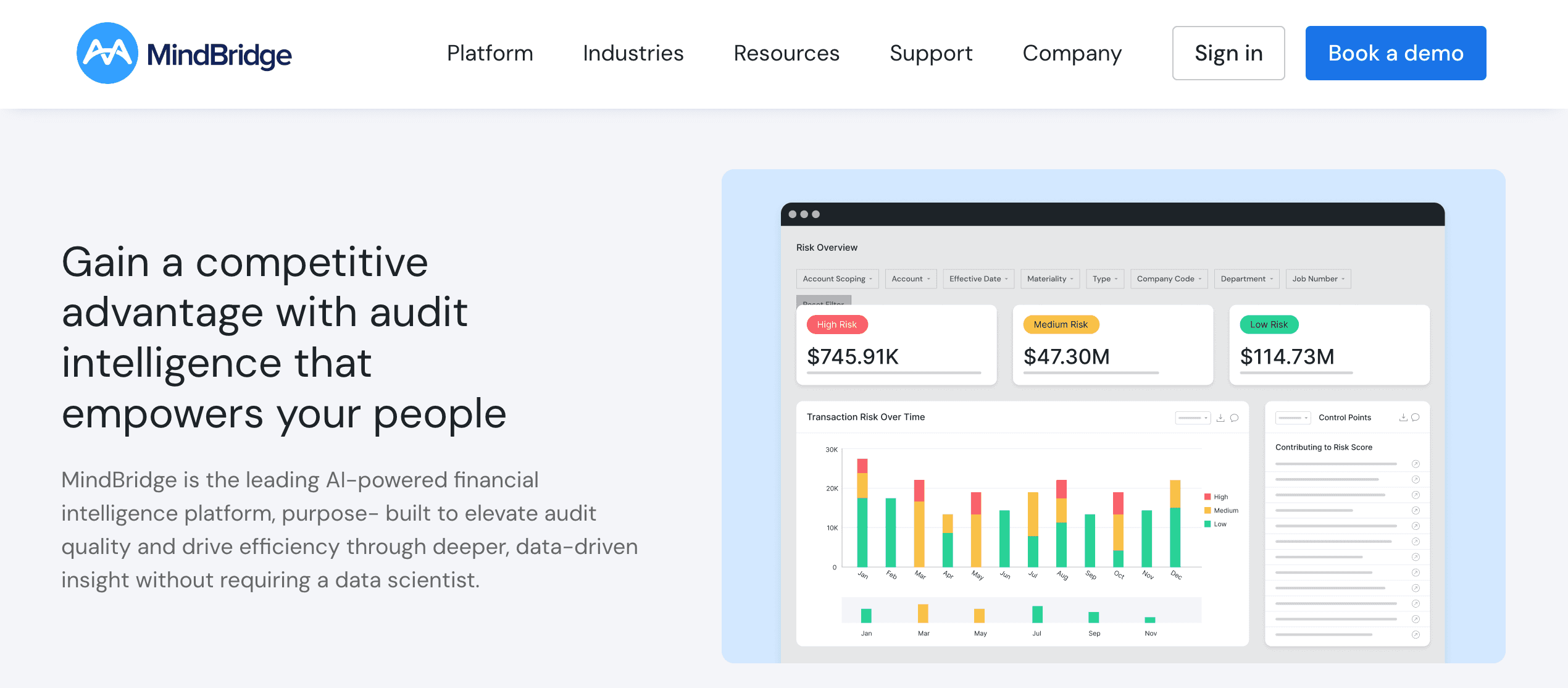Click Book a demo button
The height and width of the screenshot is (688, 1568).
point(1395,53)
